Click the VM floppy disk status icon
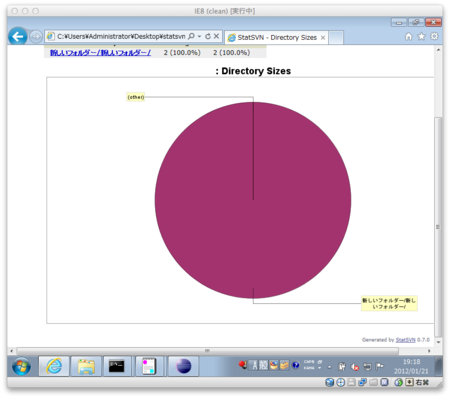Viewport: 450px width, 398px height. click(x=351, y=383)
